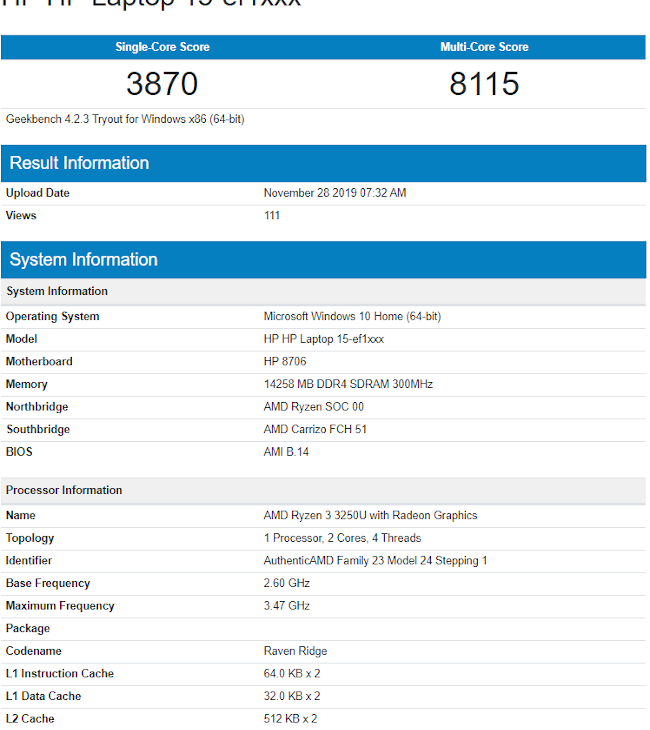Select AMD Carrizo FCH 51 southbridge value

[x=315, y=429]
